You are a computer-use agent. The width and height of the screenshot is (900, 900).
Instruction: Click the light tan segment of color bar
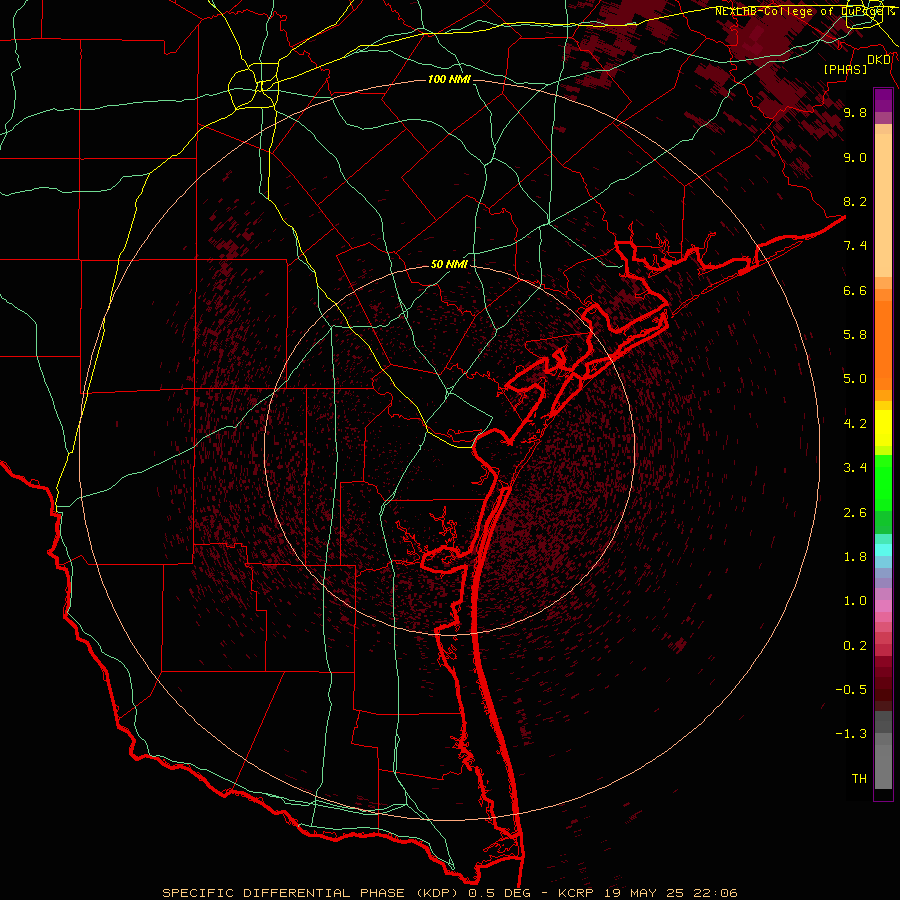pyautogui.click(x=883, y=205)
